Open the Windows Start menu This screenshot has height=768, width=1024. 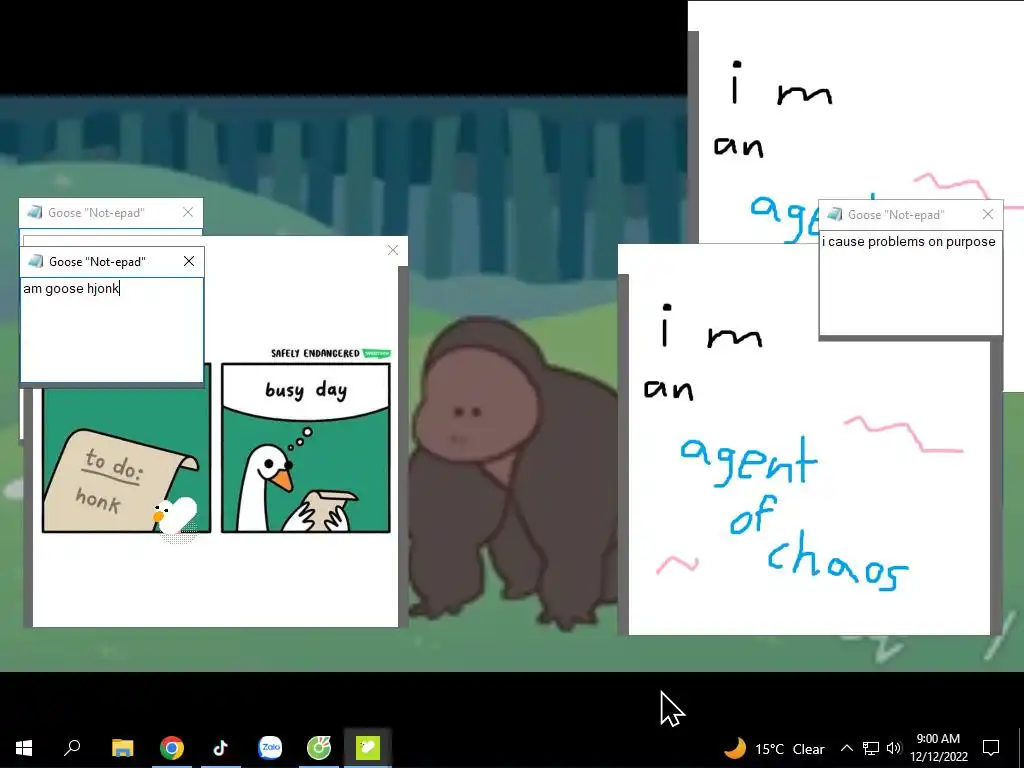pyautogui.click(x=24, y=748)
